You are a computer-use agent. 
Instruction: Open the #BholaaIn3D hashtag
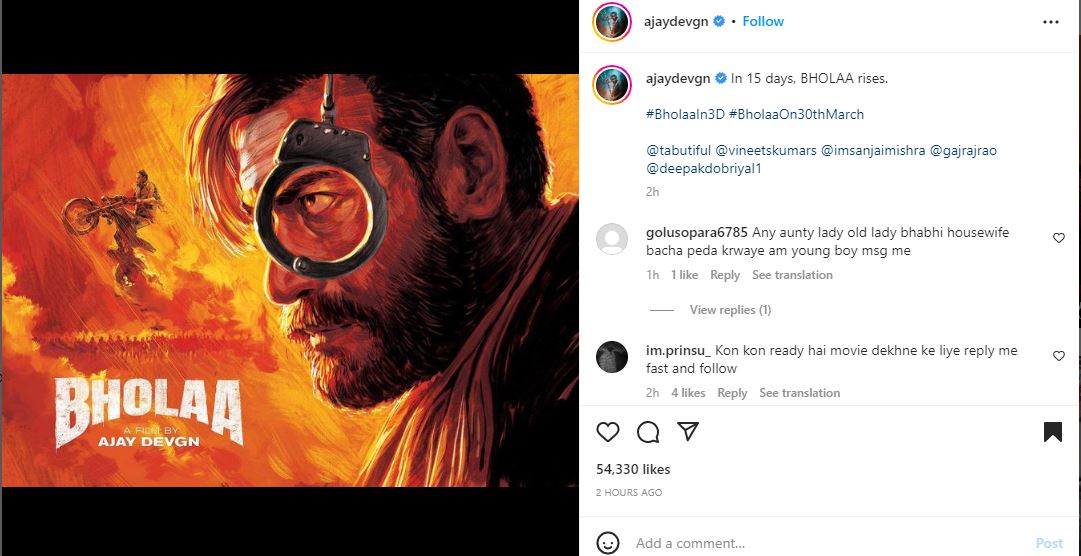(x=684, y=114)
